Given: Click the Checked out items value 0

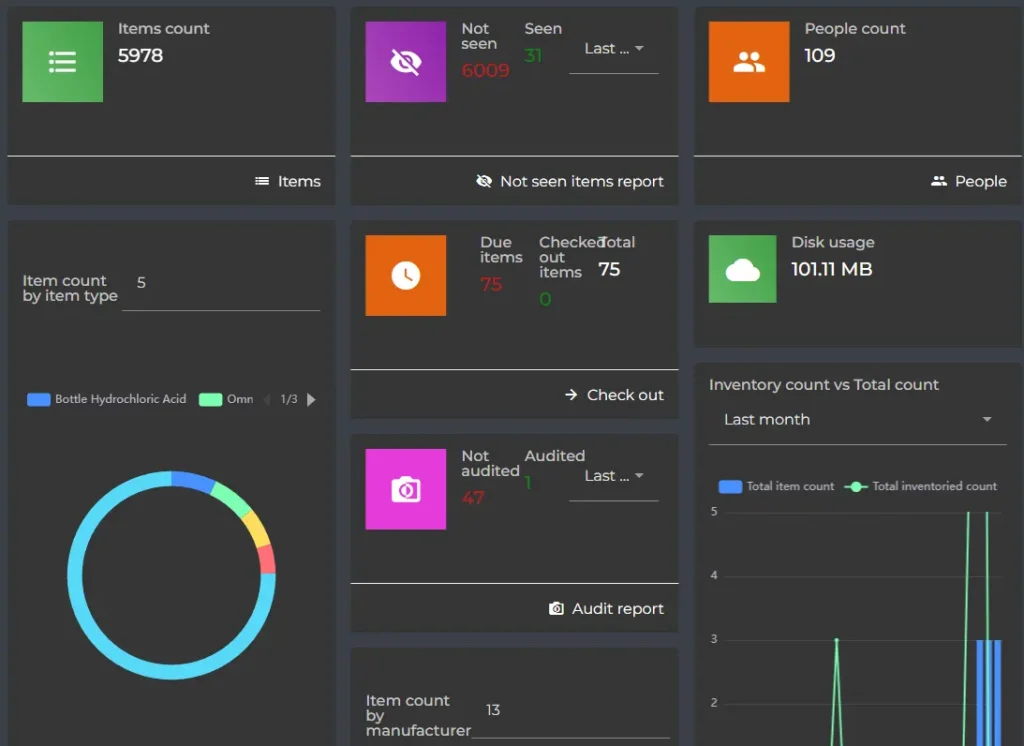Looking at the screenshot, I should (x=545, y=299).
